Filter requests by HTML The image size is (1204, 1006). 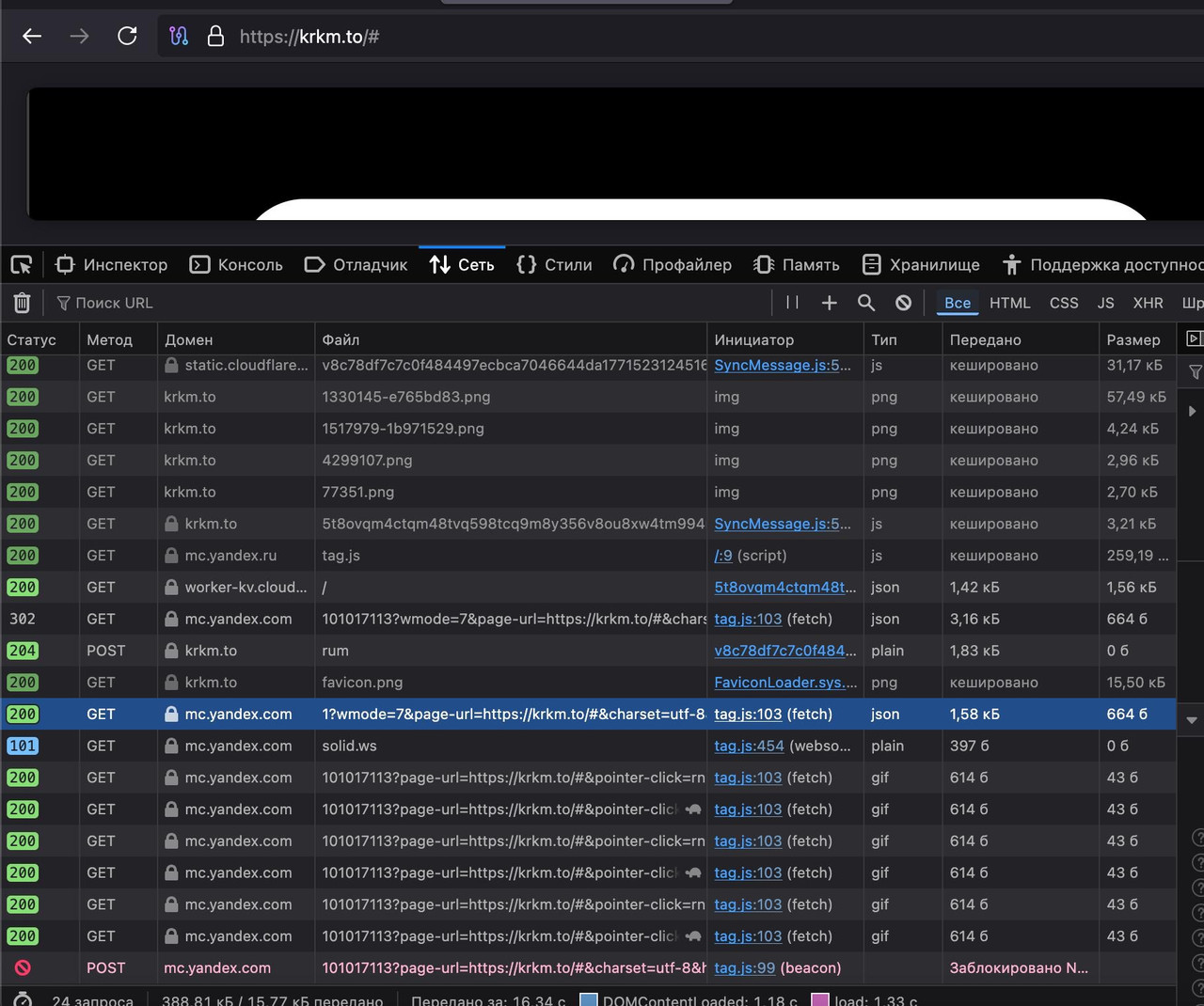click(1010, 303)
